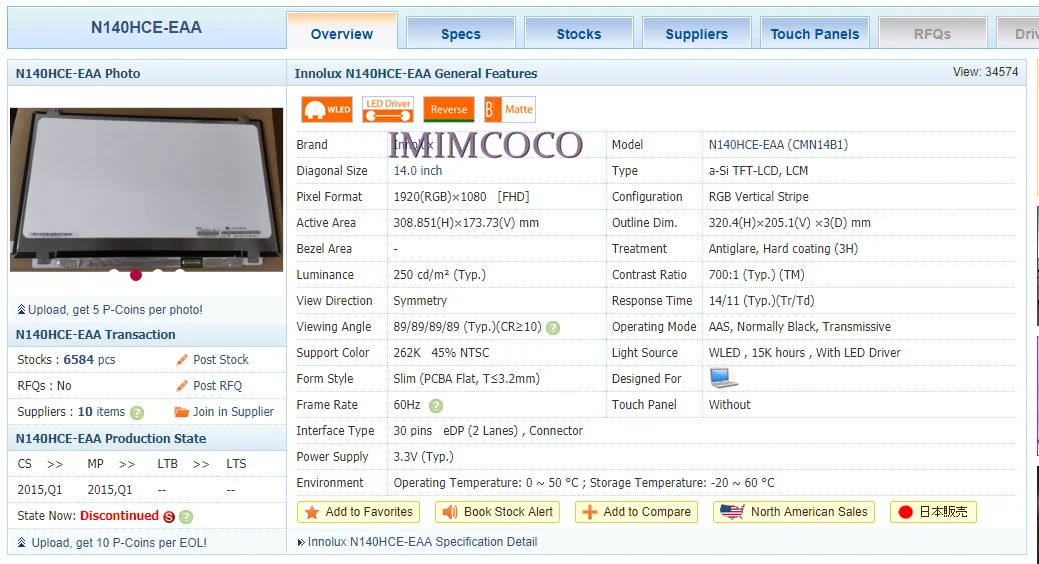The image size is (1039, 564).
Task: Click the N140HCE-EAA title header
Action: click(x=146, y=27)
